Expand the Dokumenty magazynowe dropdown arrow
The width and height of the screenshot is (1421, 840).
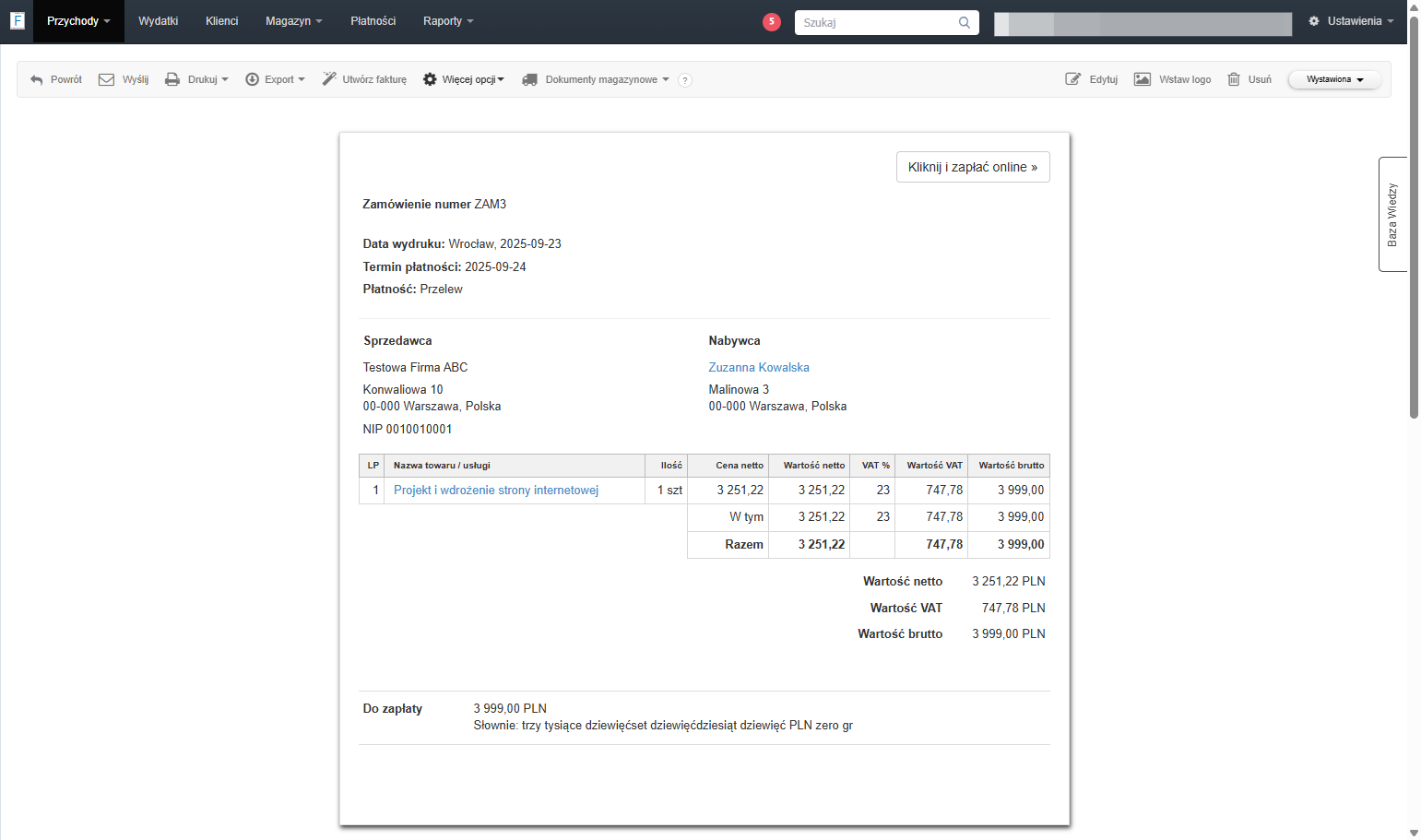[x=666, y=79]
